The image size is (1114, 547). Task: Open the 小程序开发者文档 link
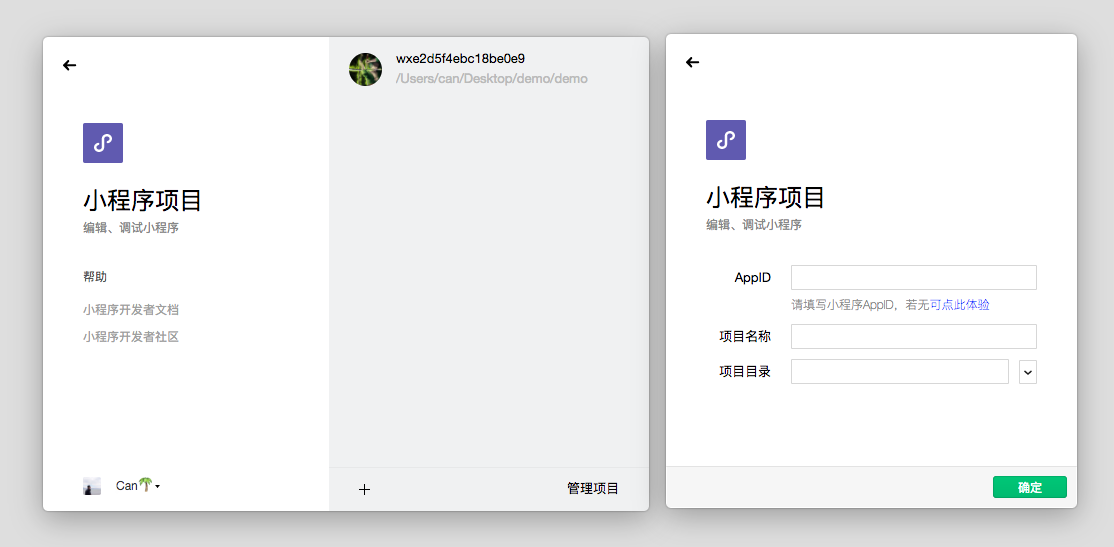point(131,310)
